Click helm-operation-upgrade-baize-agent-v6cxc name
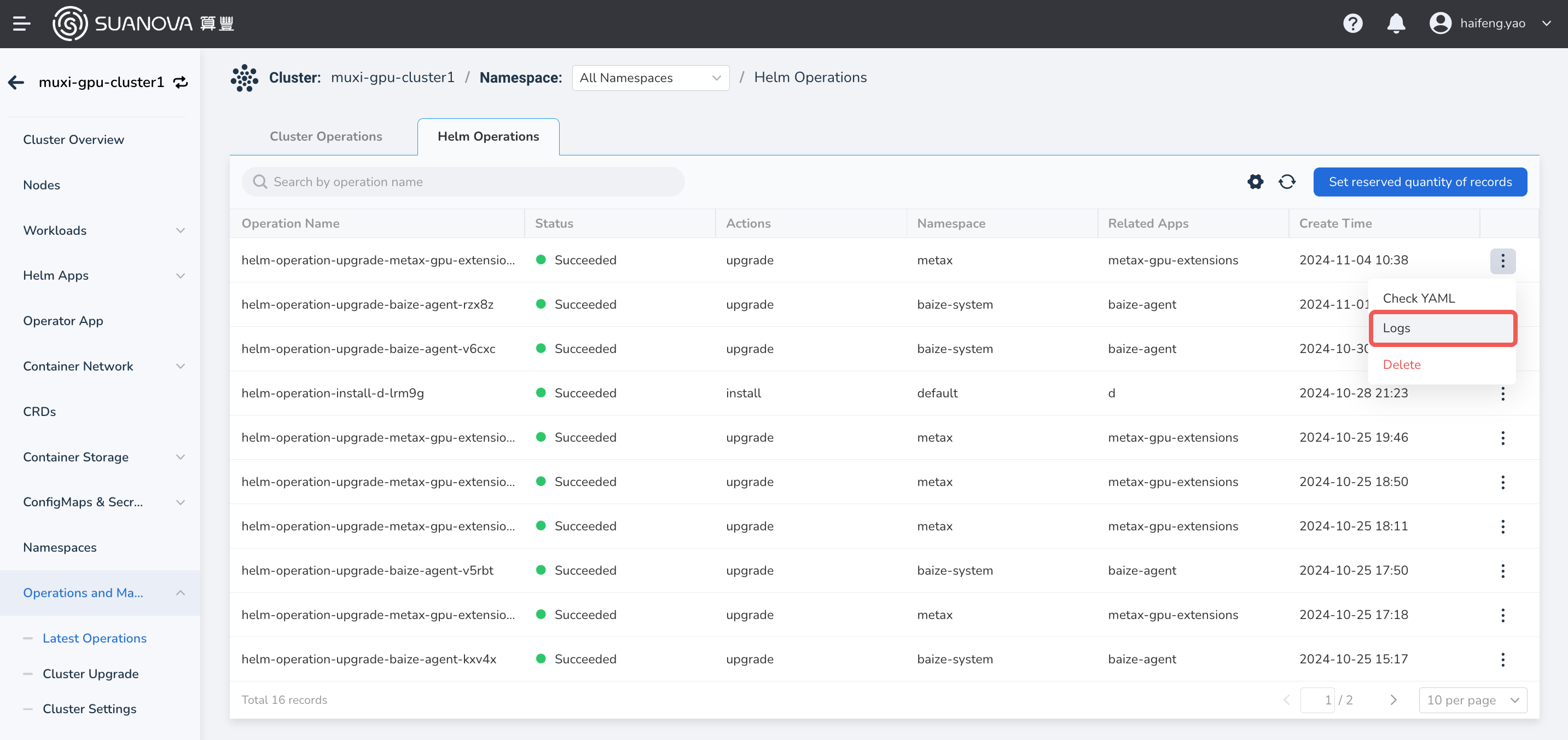This screenshot has height=740, width=1568. tap(368, 349)
